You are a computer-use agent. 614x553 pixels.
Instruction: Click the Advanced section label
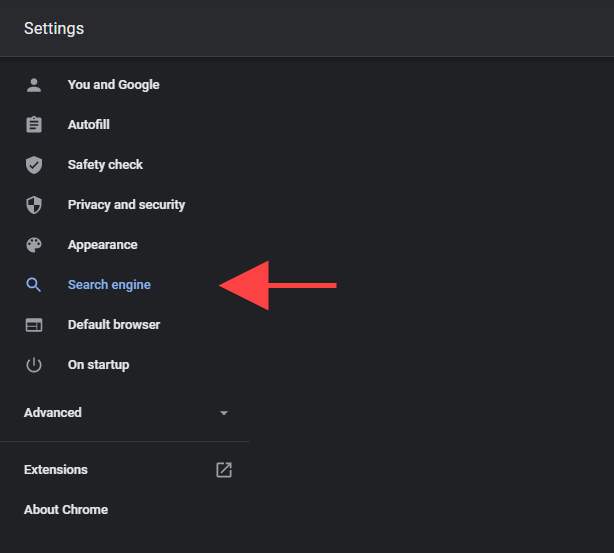(x=53, y=413)
